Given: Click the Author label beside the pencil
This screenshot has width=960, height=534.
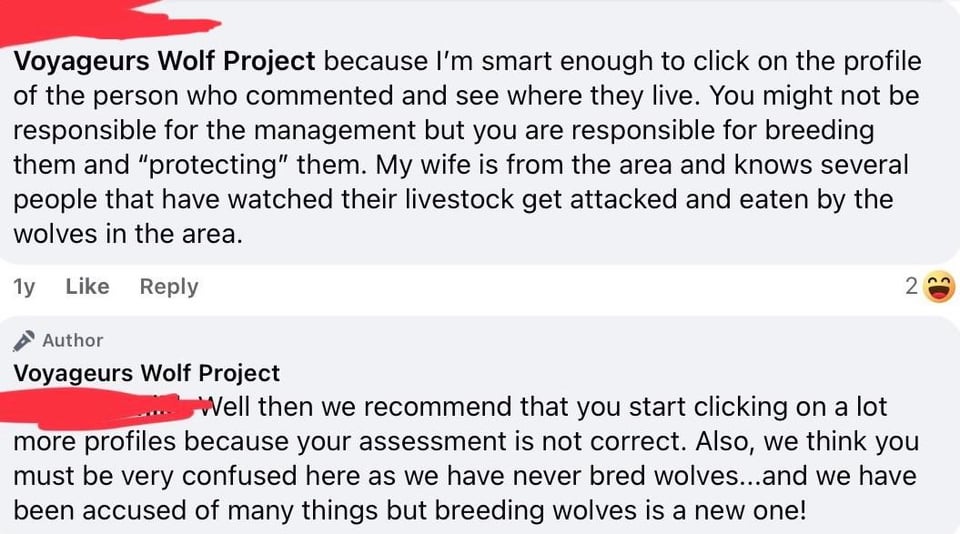Looking at the screenshot, I should [x=73, y=341].
